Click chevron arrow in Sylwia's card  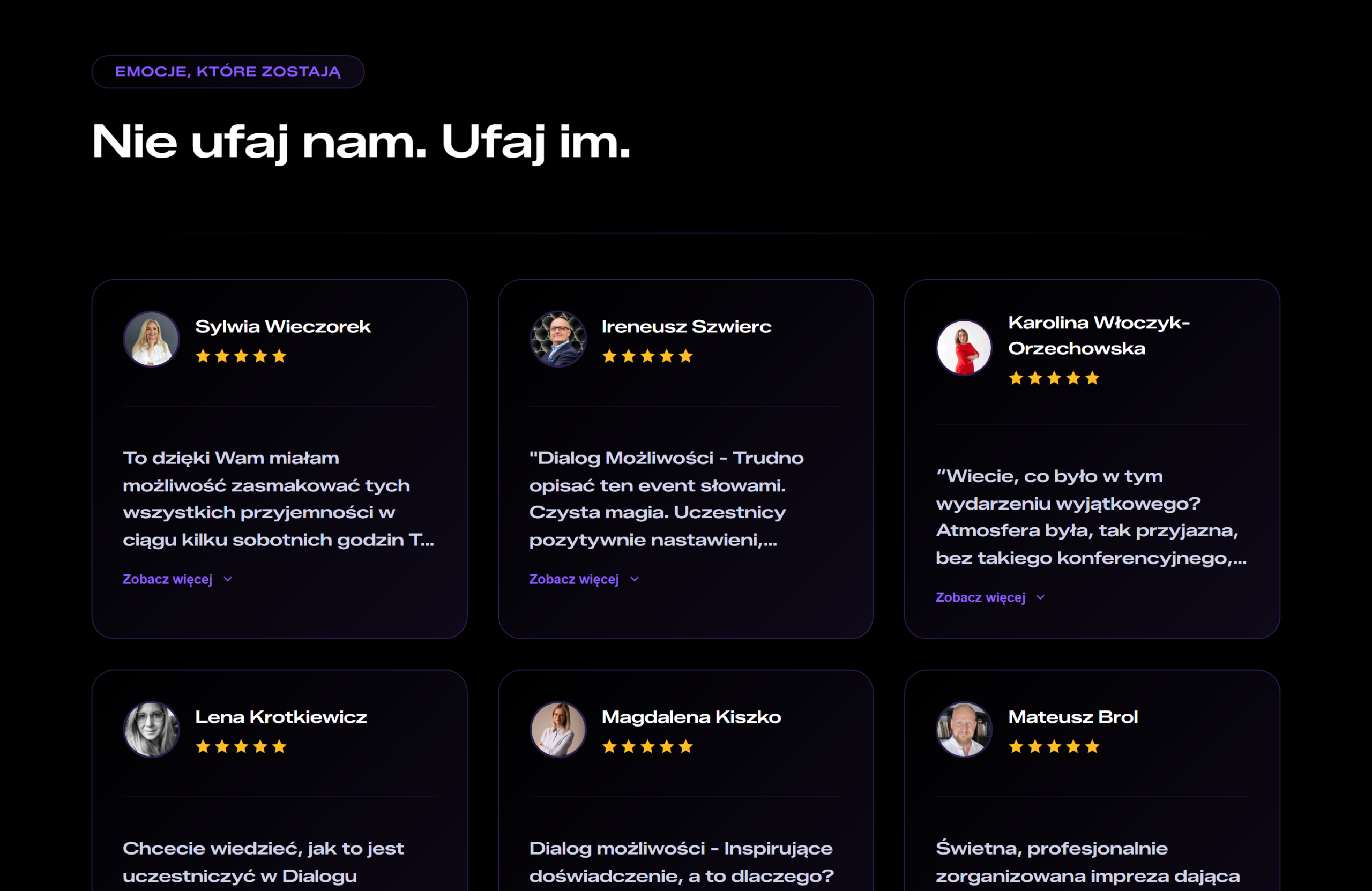pyautogui.click(x=228, y=579)
